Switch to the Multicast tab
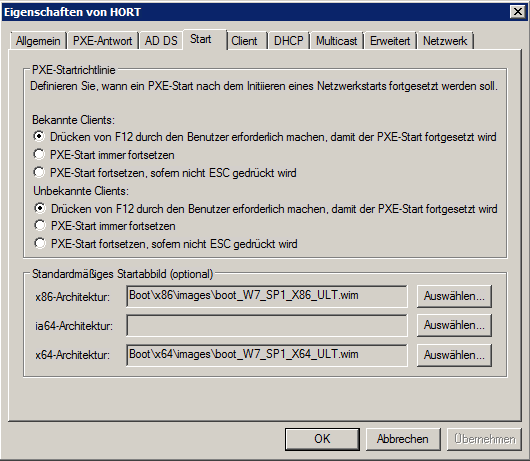 [x=336, y=41]
